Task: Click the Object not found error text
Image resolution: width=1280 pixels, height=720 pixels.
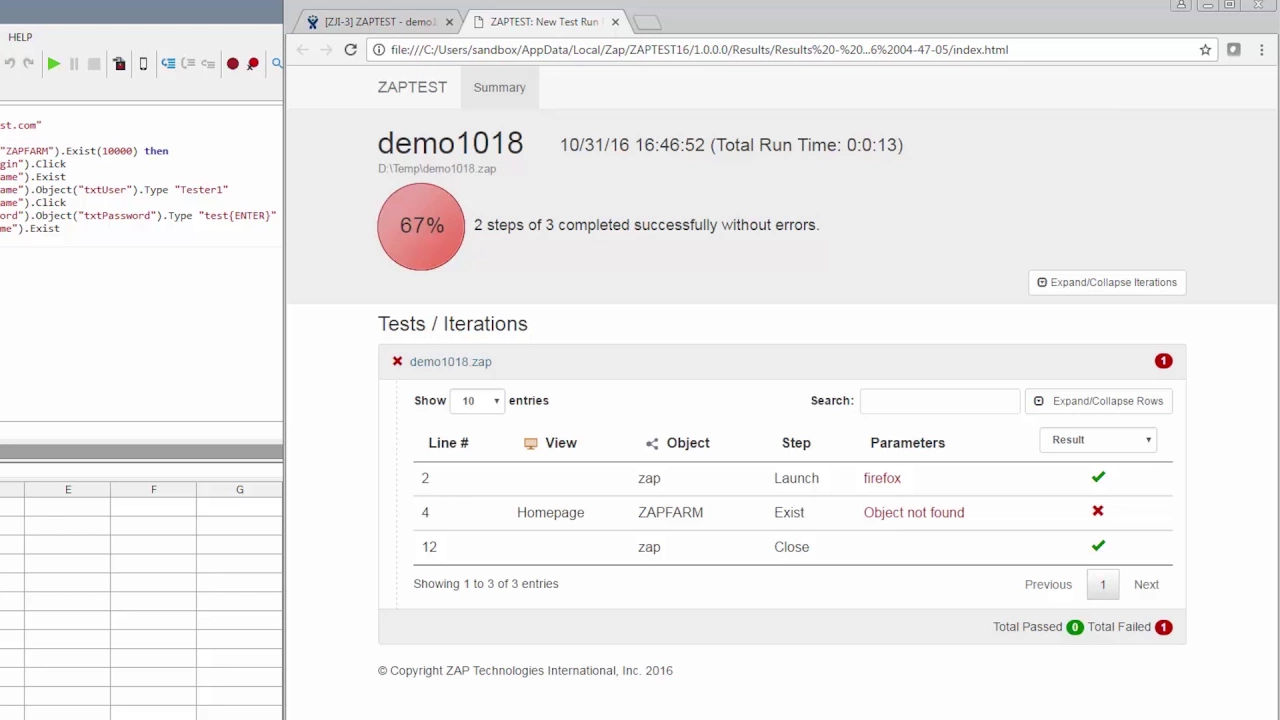Action: click(x=914, y=512)
